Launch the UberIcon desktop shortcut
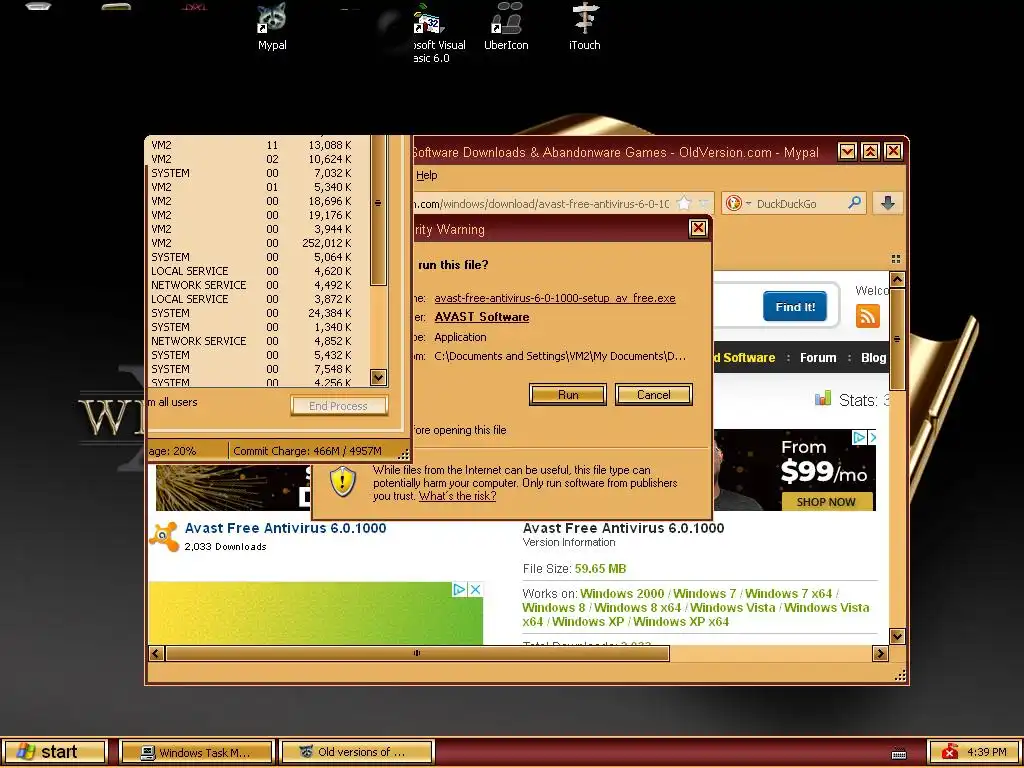 coord(506,27)
